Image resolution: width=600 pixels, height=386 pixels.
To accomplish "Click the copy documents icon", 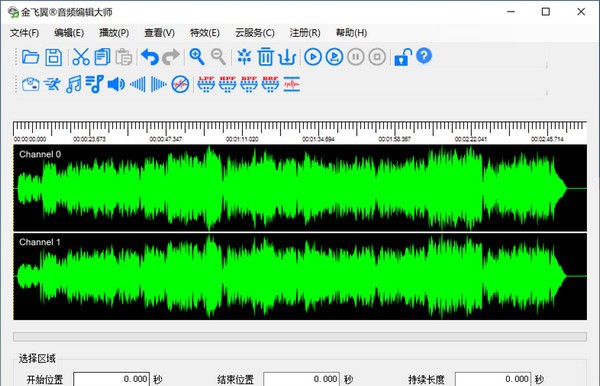I will coord(102,57).
